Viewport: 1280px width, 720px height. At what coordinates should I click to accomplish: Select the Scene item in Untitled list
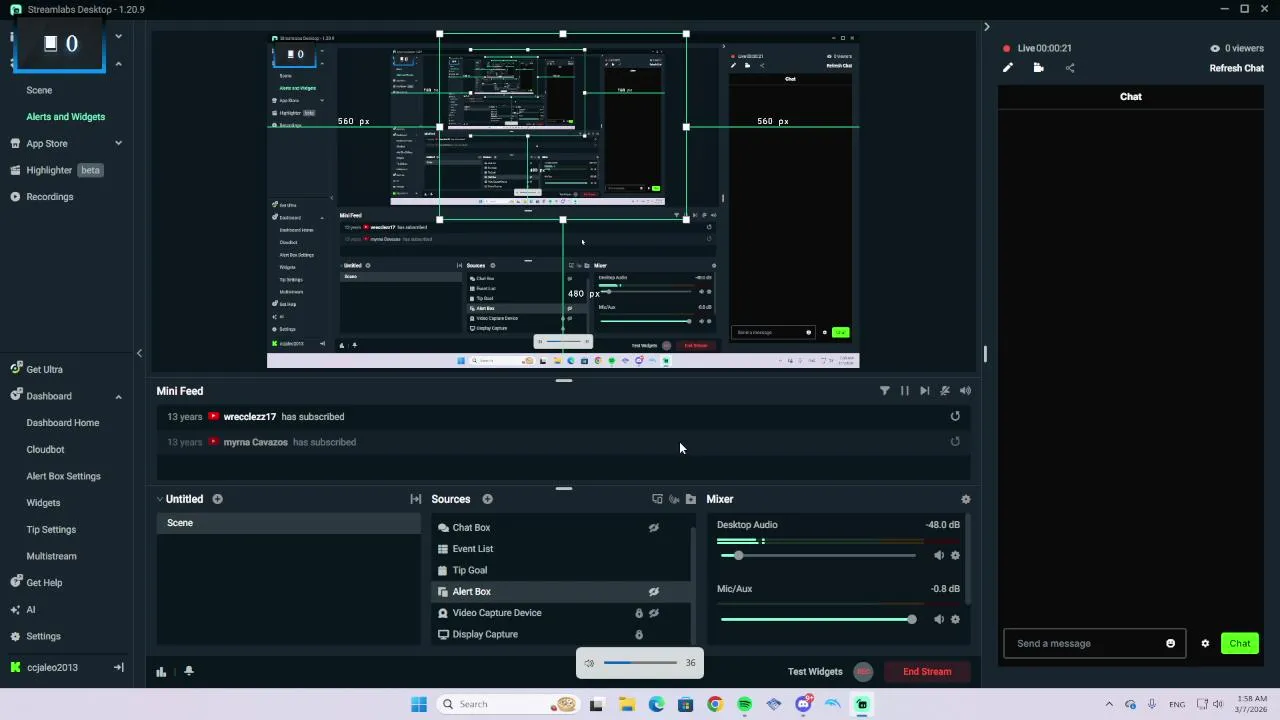pyautogui.click(x=288, y=523)
